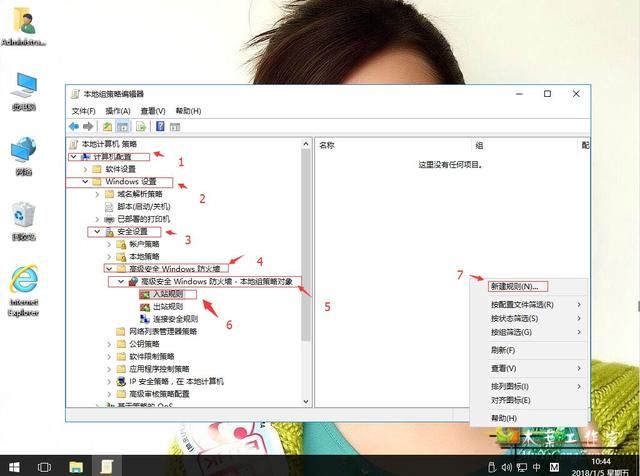Click tree pane scrollbar down arrow
This screenshot has height=476, width=640.
(x=306, y=401)
